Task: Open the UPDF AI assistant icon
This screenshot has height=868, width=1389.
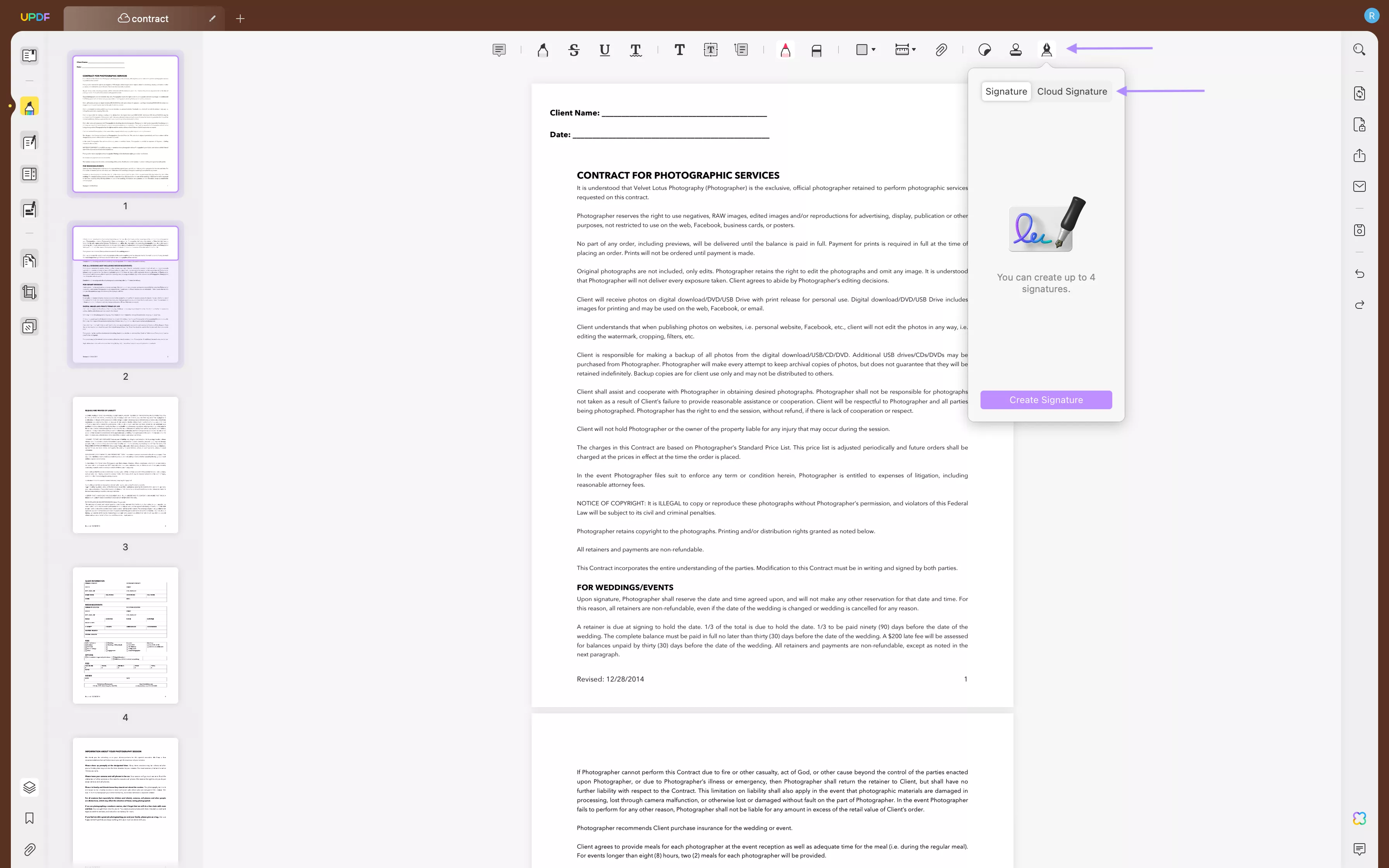Action: pyautogui.click(x=1359, y=818)
